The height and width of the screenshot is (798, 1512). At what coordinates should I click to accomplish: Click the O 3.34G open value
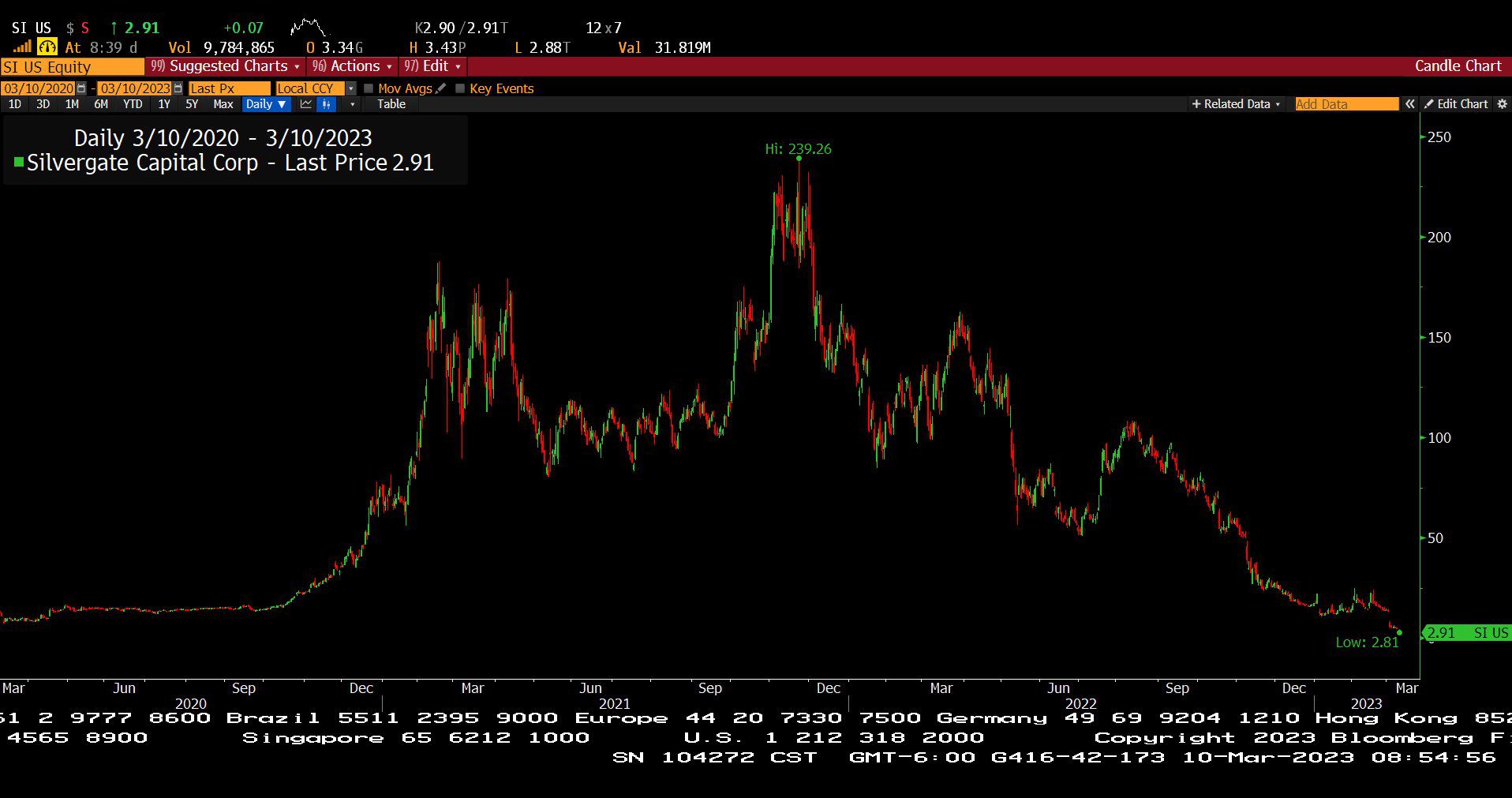pos(335,48)
